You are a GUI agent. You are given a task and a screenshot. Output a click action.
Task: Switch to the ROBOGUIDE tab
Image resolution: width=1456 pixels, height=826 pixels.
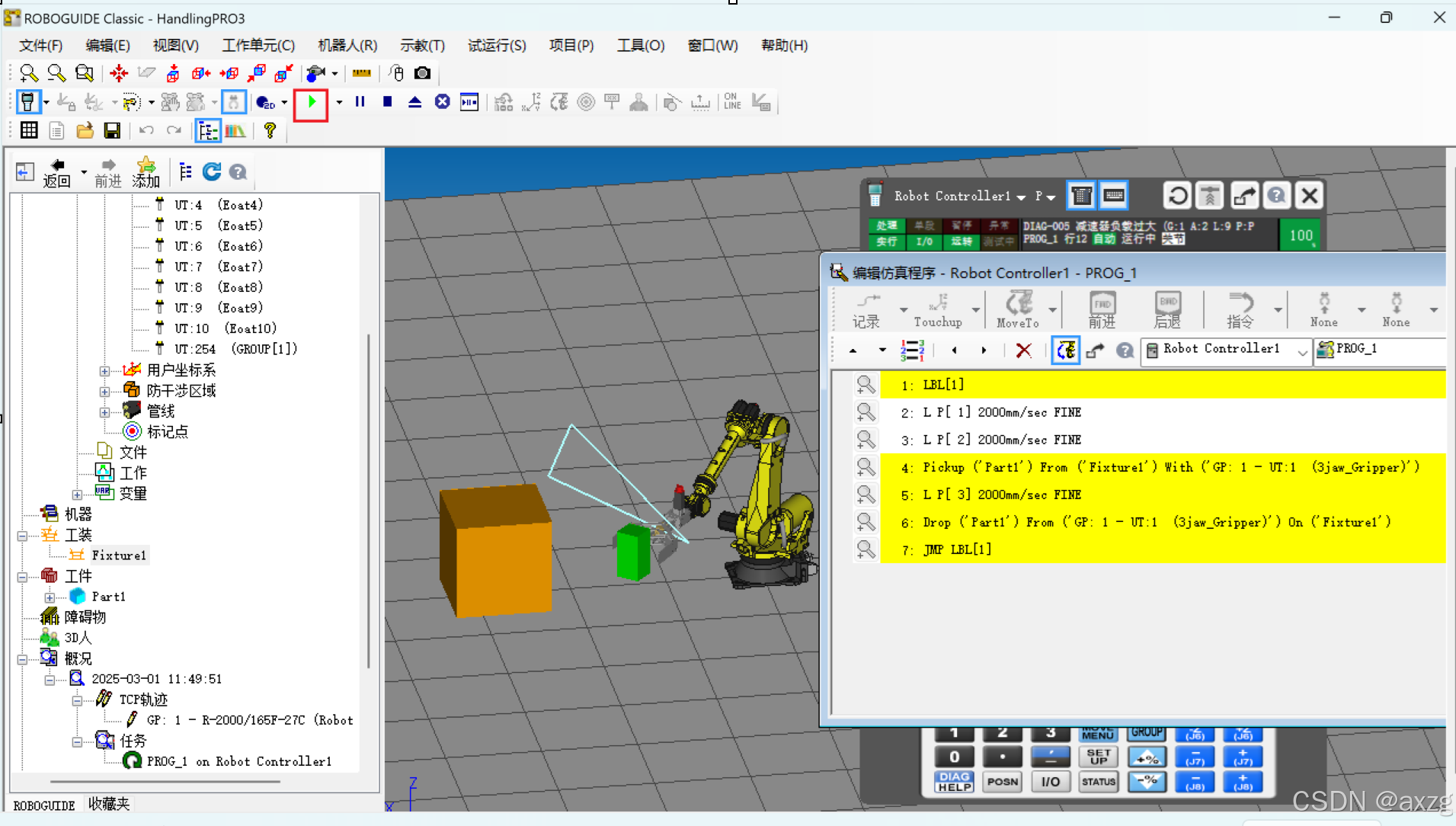point(44,805)
